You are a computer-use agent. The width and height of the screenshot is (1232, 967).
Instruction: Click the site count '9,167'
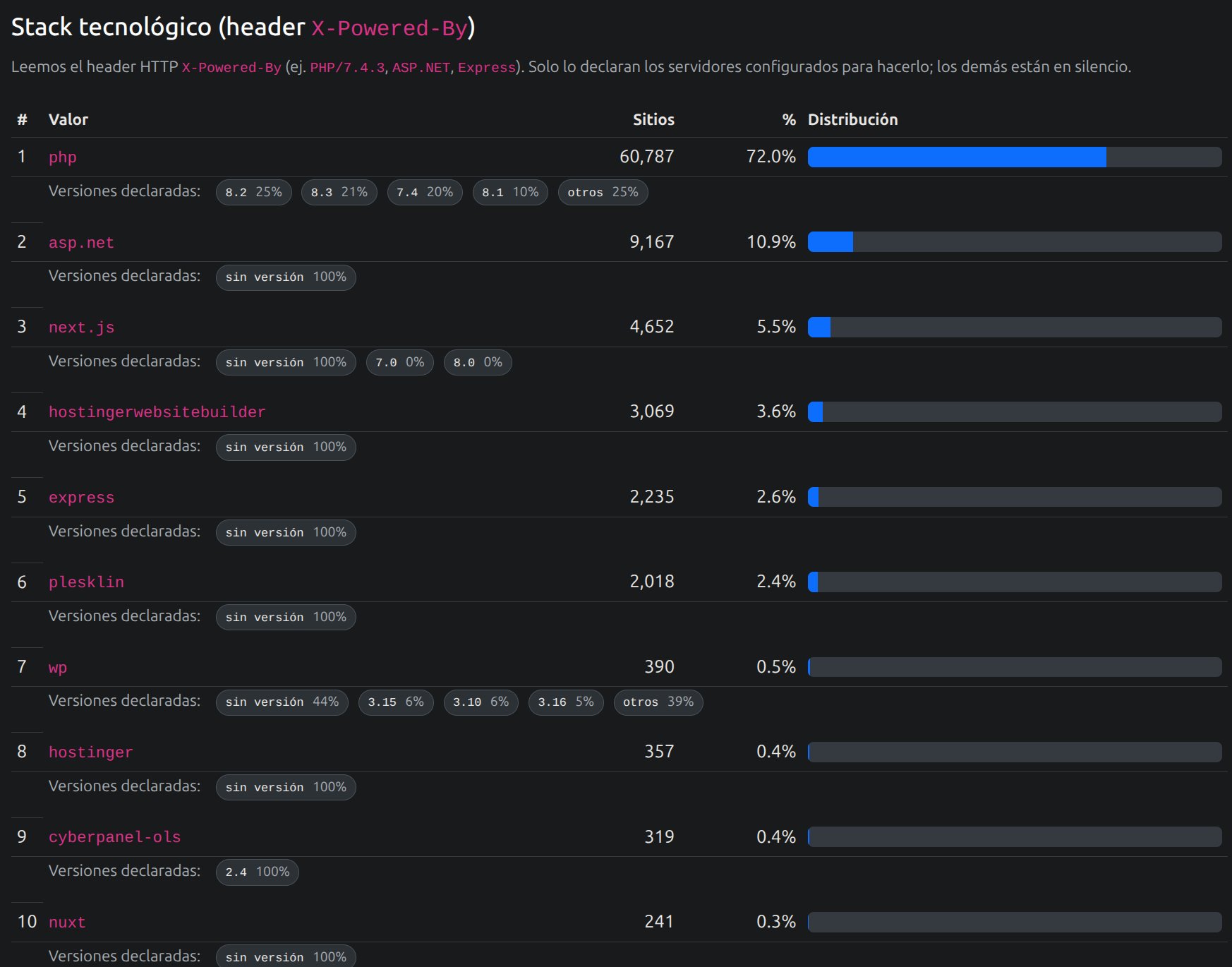click(x=652, y=242)
